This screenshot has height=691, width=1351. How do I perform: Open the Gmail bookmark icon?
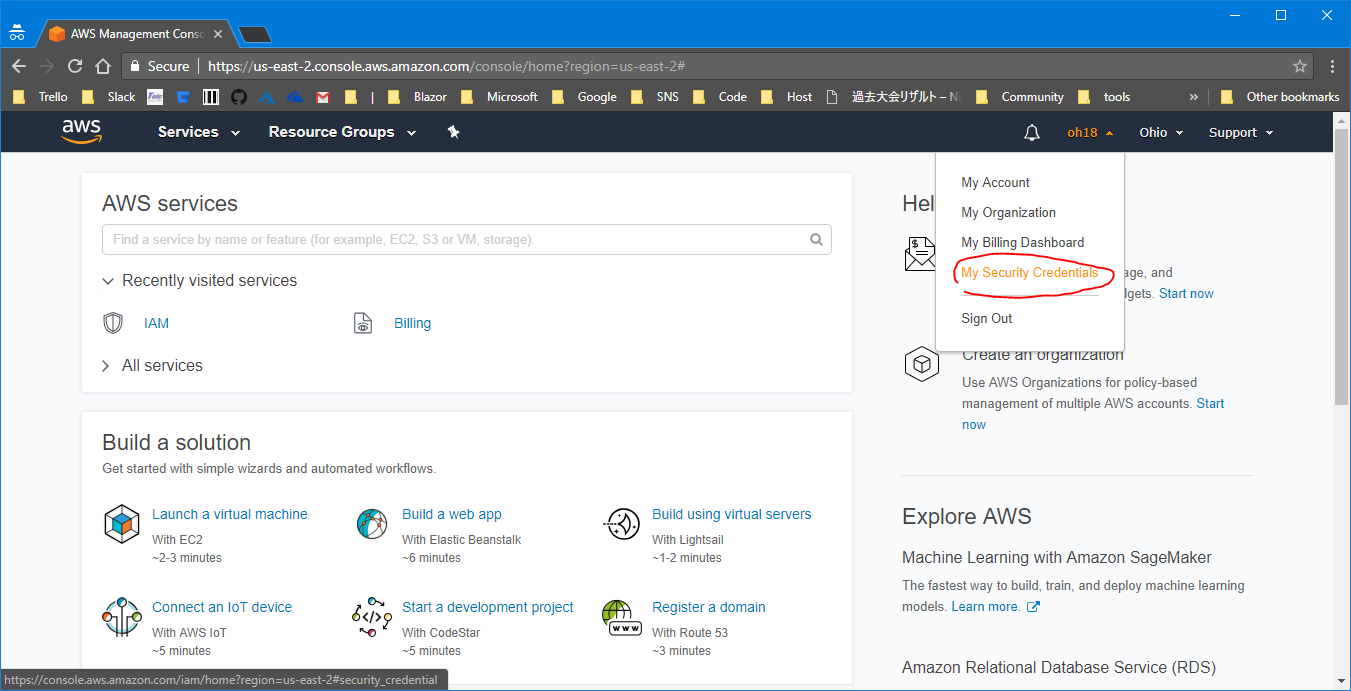(x=322, y=97)
